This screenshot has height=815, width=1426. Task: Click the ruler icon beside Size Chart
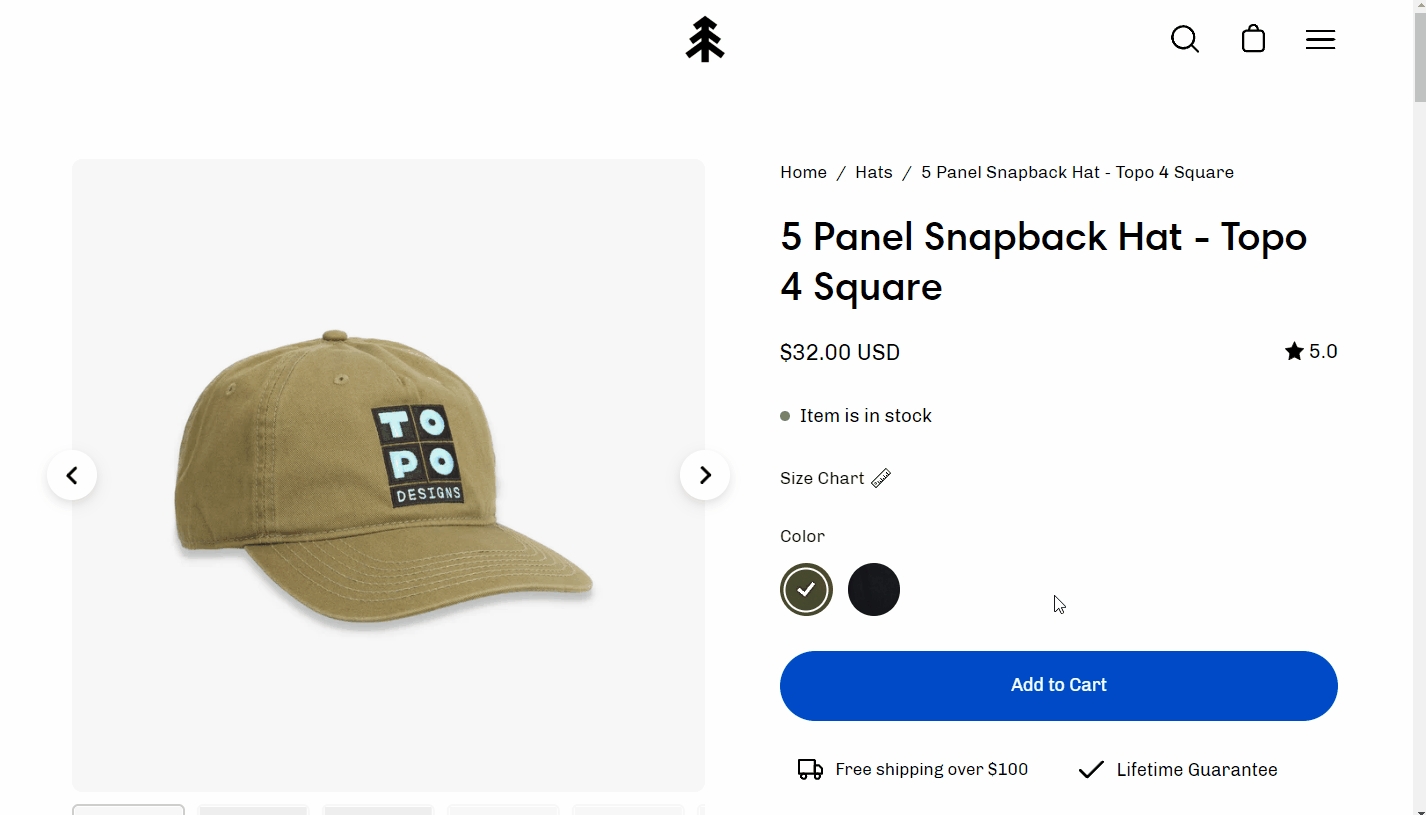[881, 478]
